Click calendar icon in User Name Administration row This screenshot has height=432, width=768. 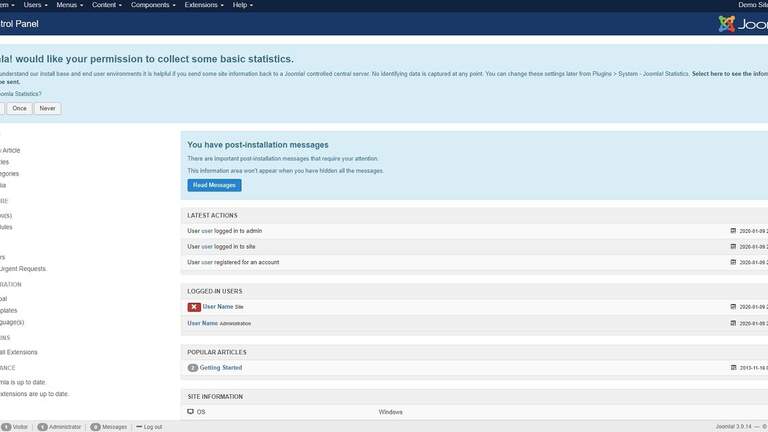tap(733, 323)
